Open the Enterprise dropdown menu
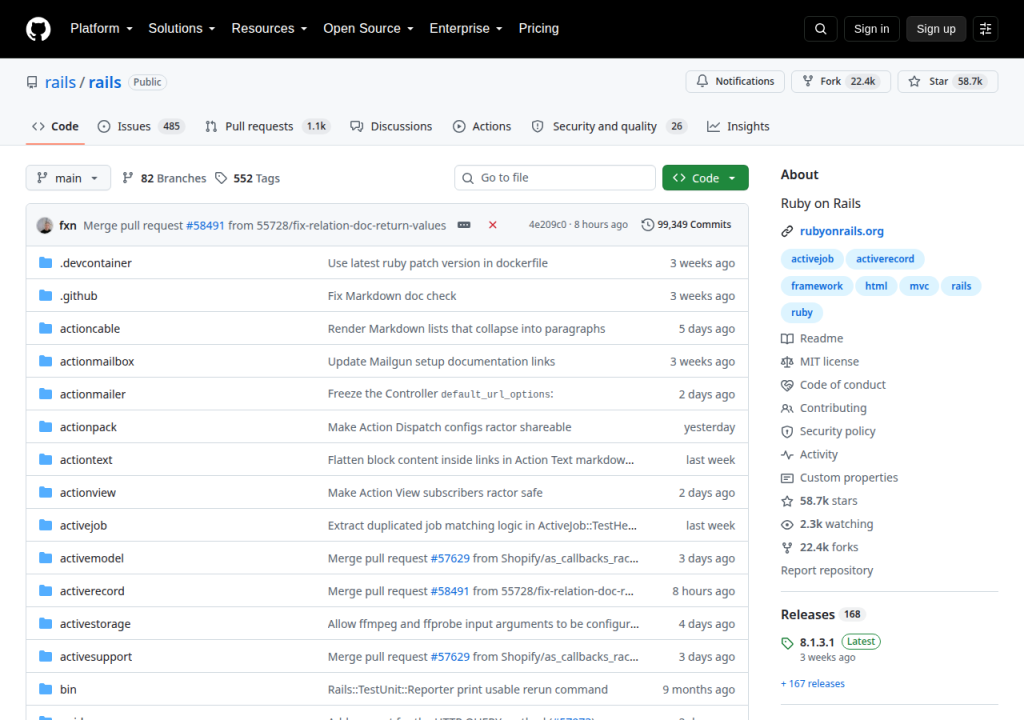The width and height of the screenshot is (1024, 720). point(466,29)
